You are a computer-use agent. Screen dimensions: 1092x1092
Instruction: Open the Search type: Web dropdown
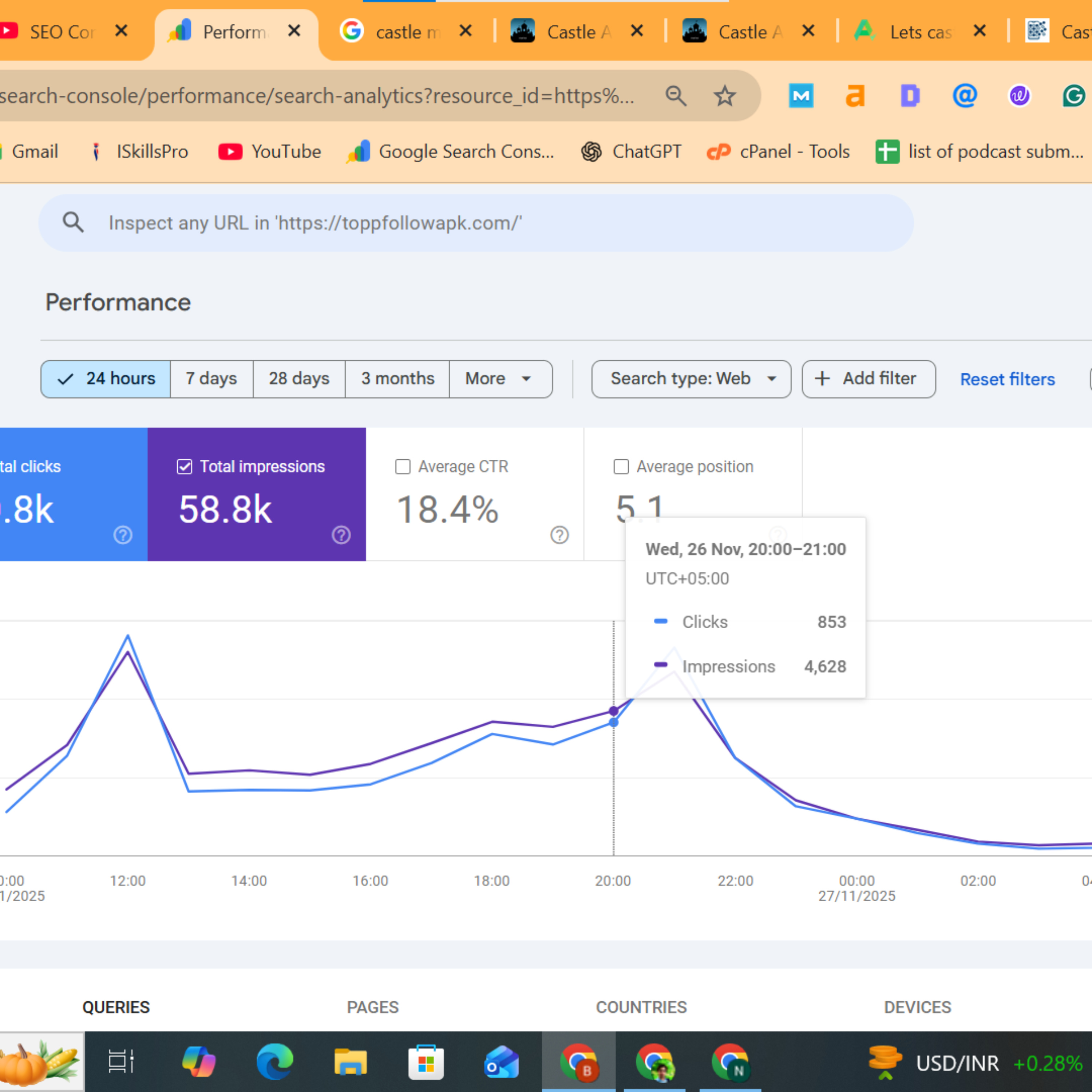[691, 379]
